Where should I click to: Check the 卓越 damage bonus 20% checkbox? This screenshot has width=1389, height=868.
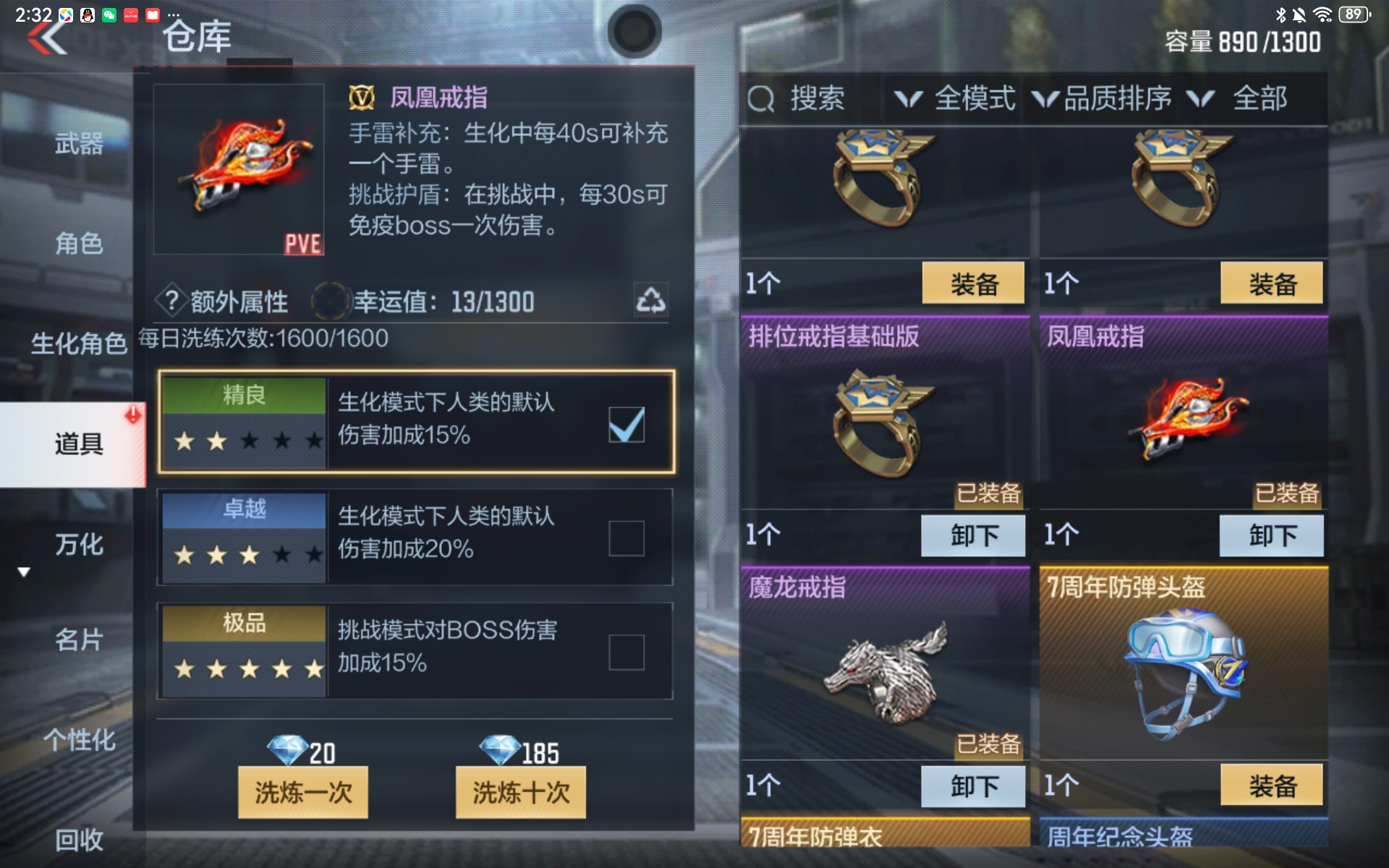pyautogui.click(x=626, y=538)
